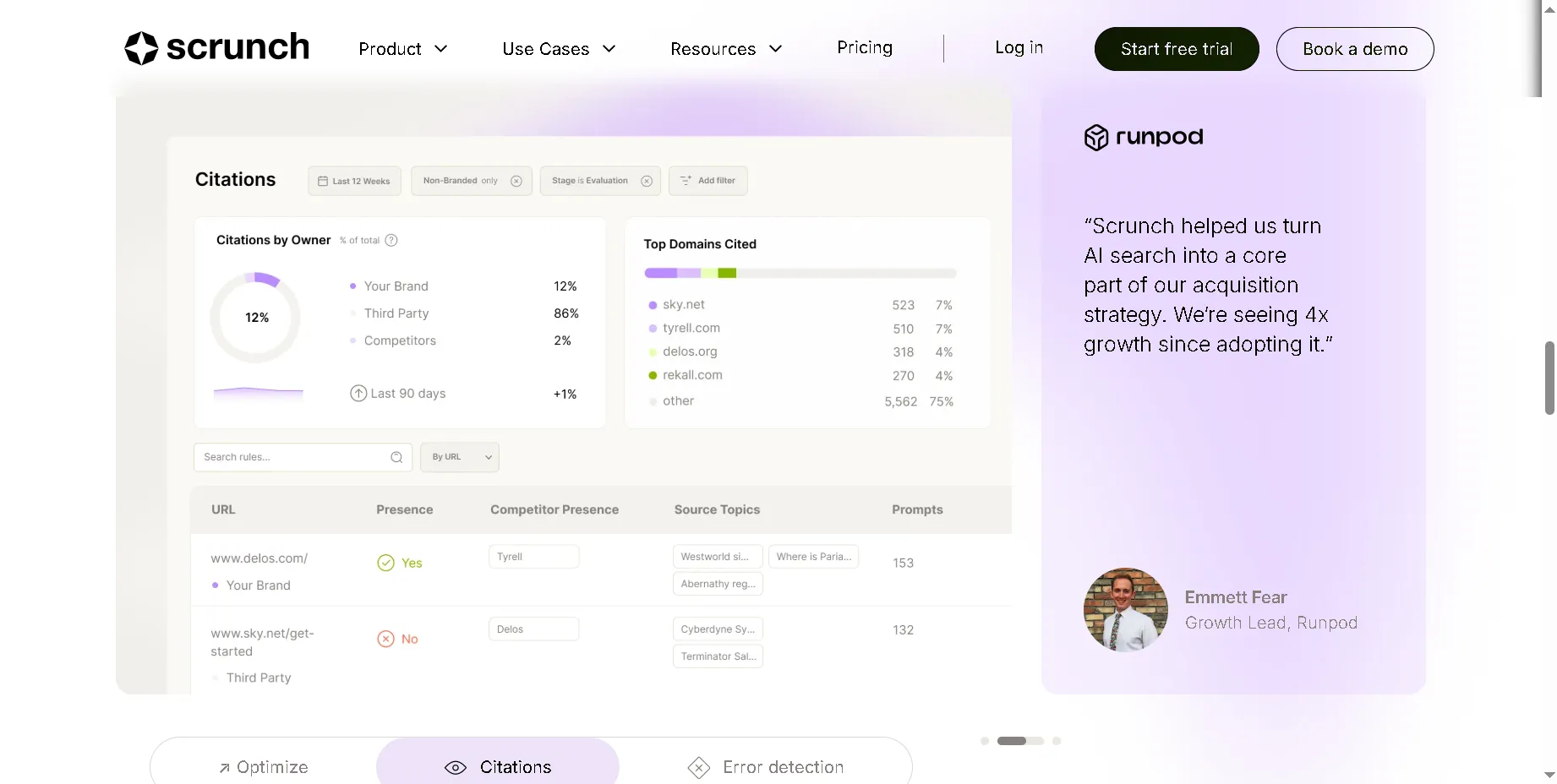
Task: Switch to the Optimize tab
Action: pyautogui.click(x=264, y=767)
